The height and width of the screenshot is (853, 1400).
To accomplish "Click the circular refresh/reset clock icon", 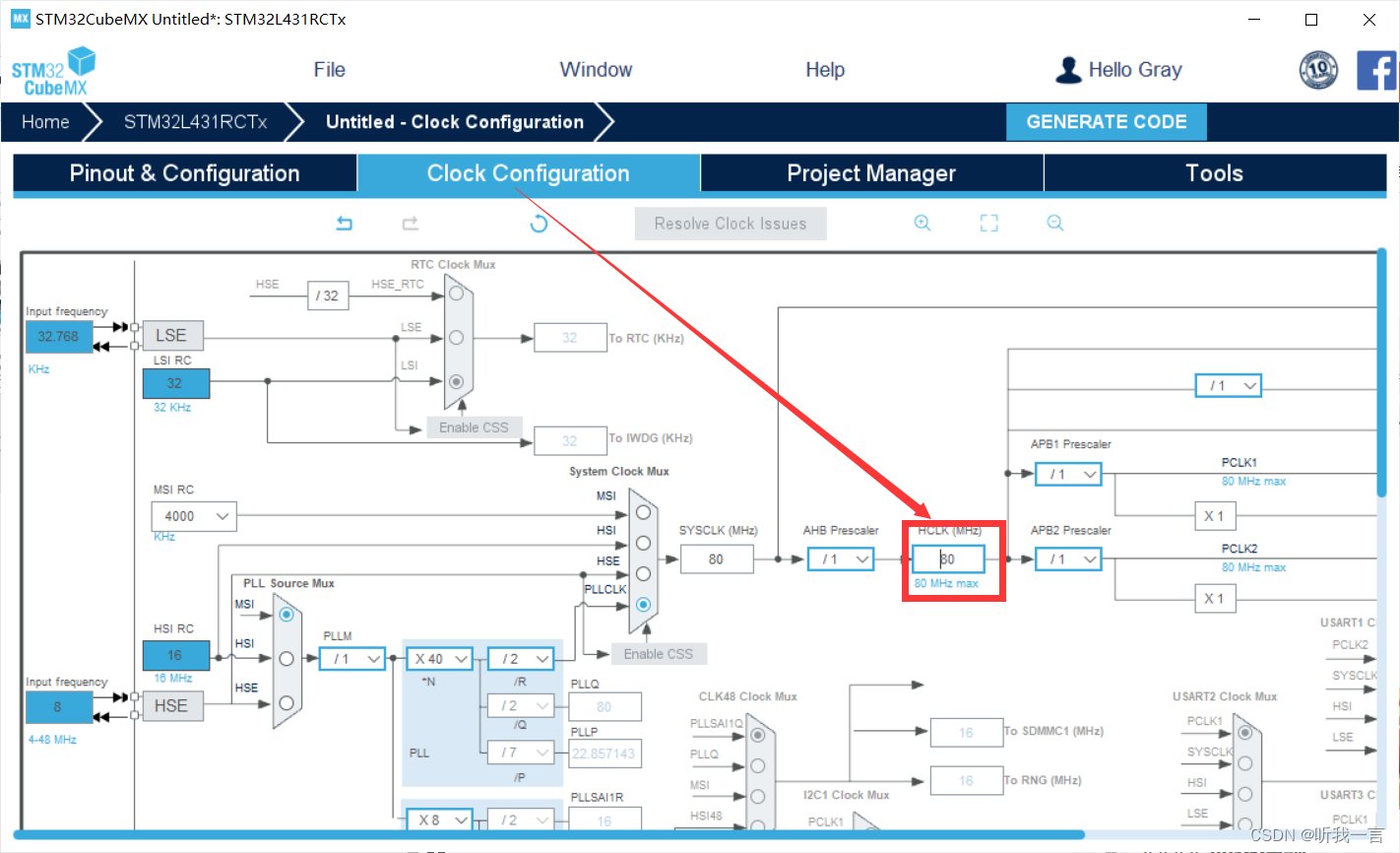I will (539, 224).
